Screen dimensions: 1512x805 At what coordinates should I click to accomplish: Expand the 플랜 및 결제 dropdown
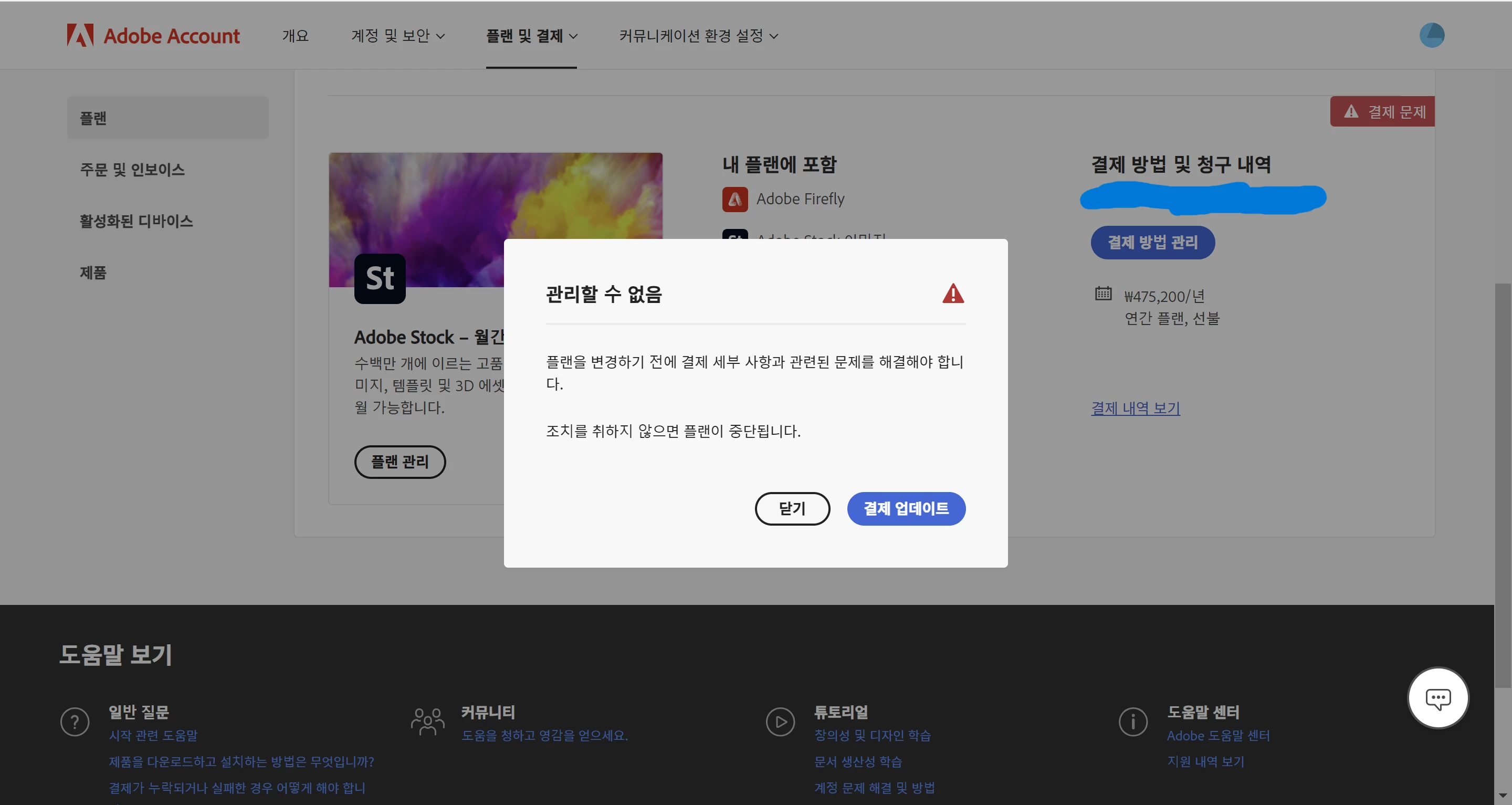[531, 36]
